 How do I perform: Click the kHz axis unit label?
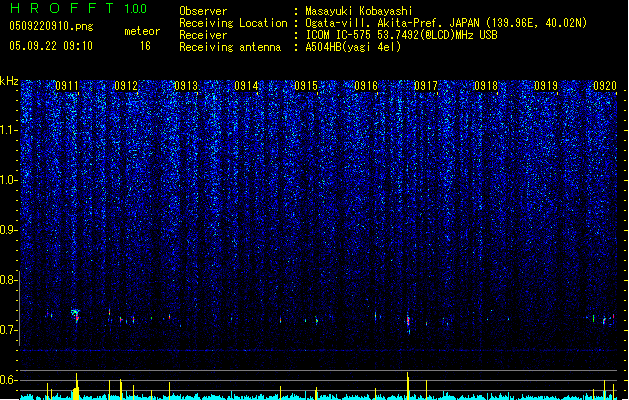pos(9,81)
